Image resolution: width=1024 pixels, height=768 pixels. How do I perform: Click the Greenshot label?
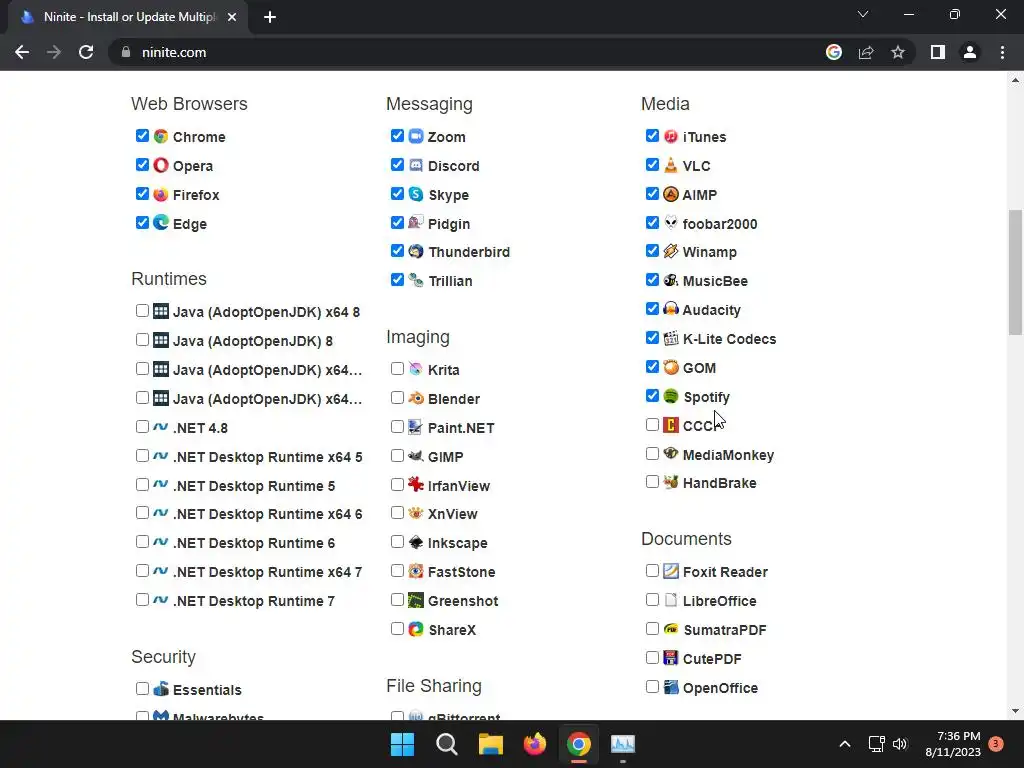click(x=463, y=601)
